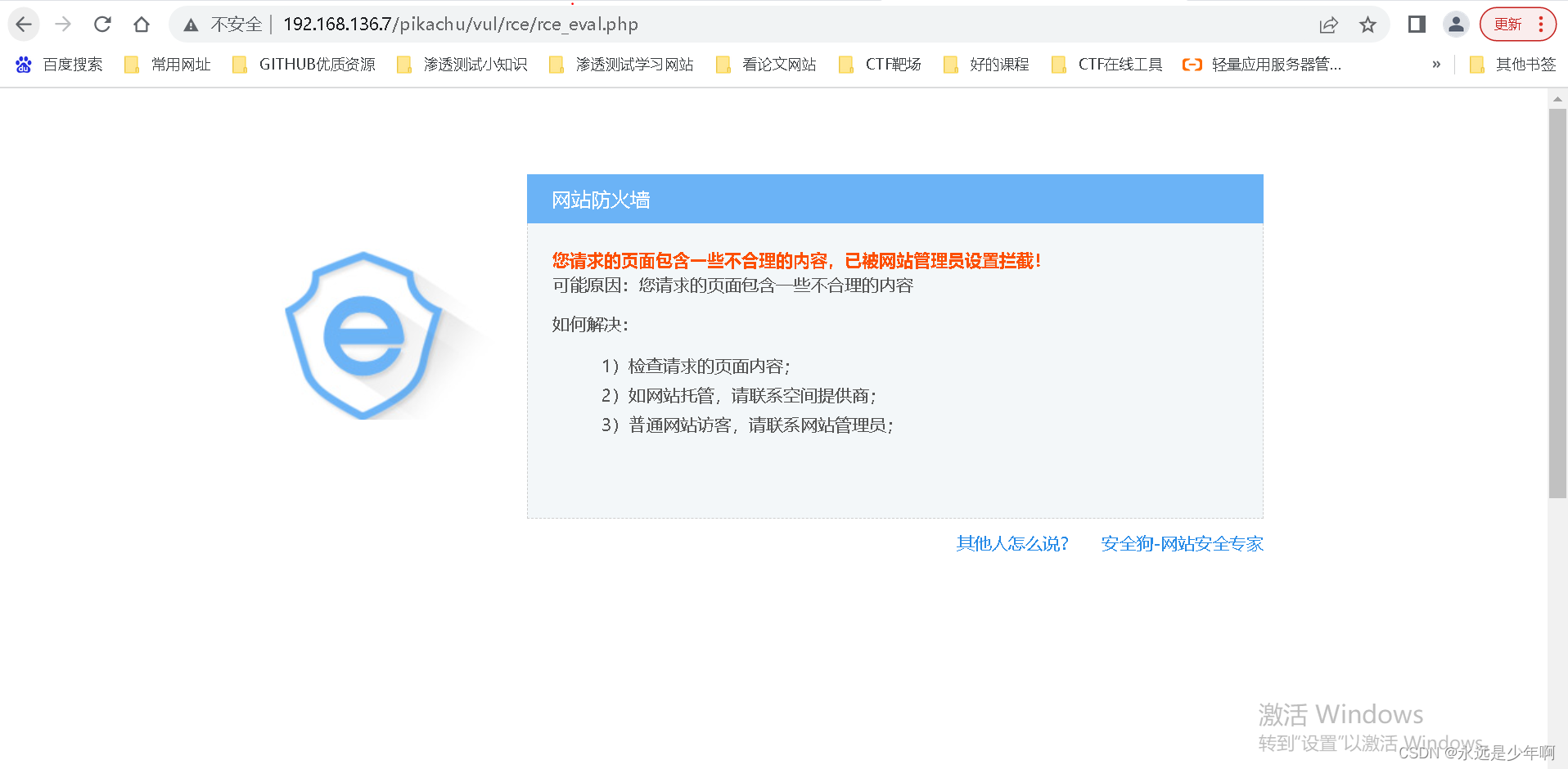
Task: Open the 安全狗-网站安全专家 link
Action: 1182,544
